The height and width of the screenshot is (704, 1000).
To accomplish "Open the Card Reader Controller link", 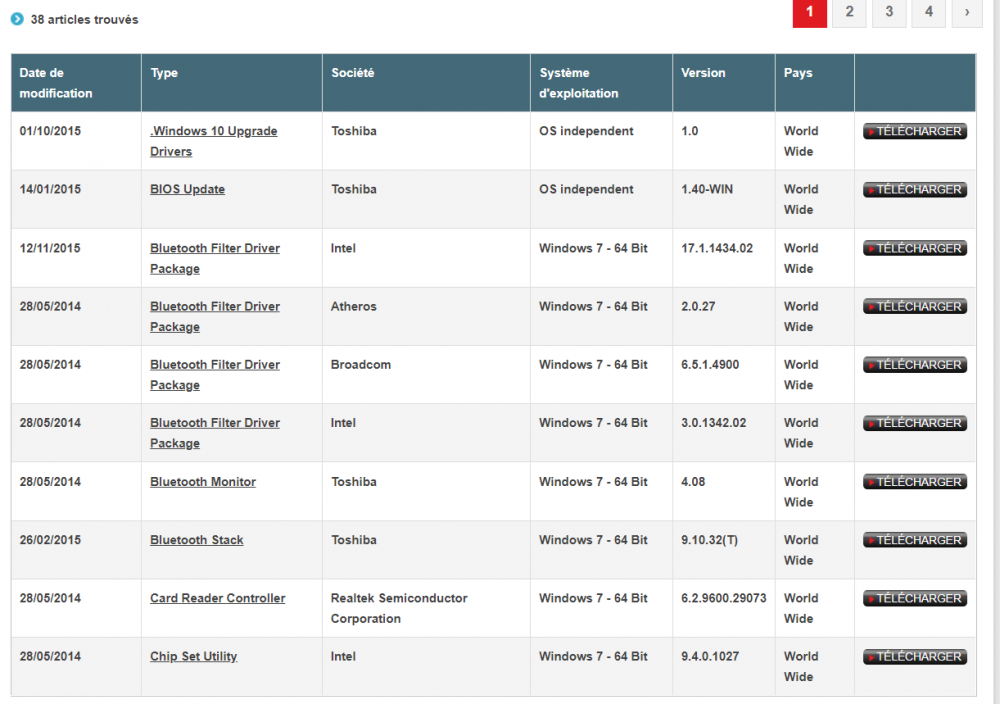I will tap(217, 598).
